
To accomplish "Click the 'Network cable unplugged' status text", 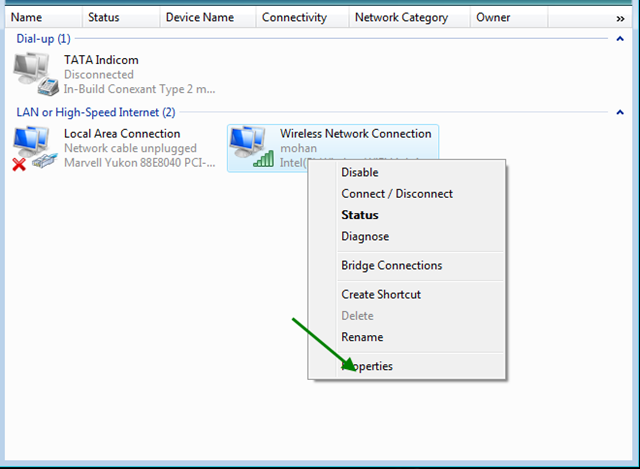I will 130,148.
